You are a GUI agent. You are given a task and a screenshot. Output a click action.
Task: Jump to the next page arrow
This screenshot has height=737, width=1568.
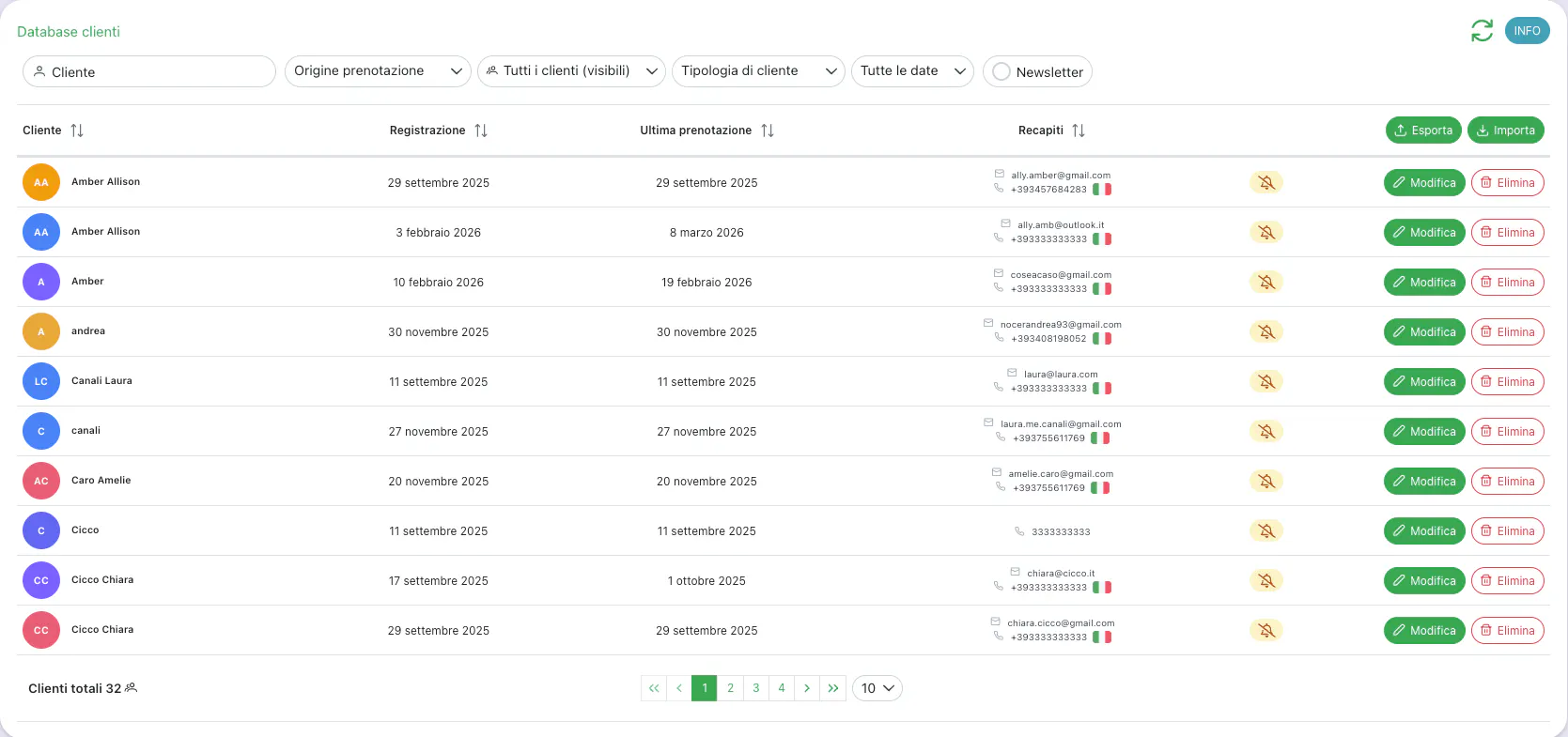807,688
